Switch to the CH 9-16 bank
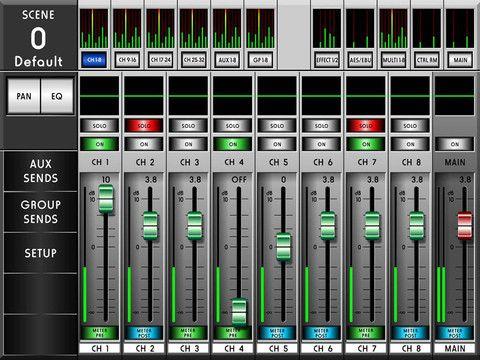This screenshot has width=480, height=360. point(127,60)
